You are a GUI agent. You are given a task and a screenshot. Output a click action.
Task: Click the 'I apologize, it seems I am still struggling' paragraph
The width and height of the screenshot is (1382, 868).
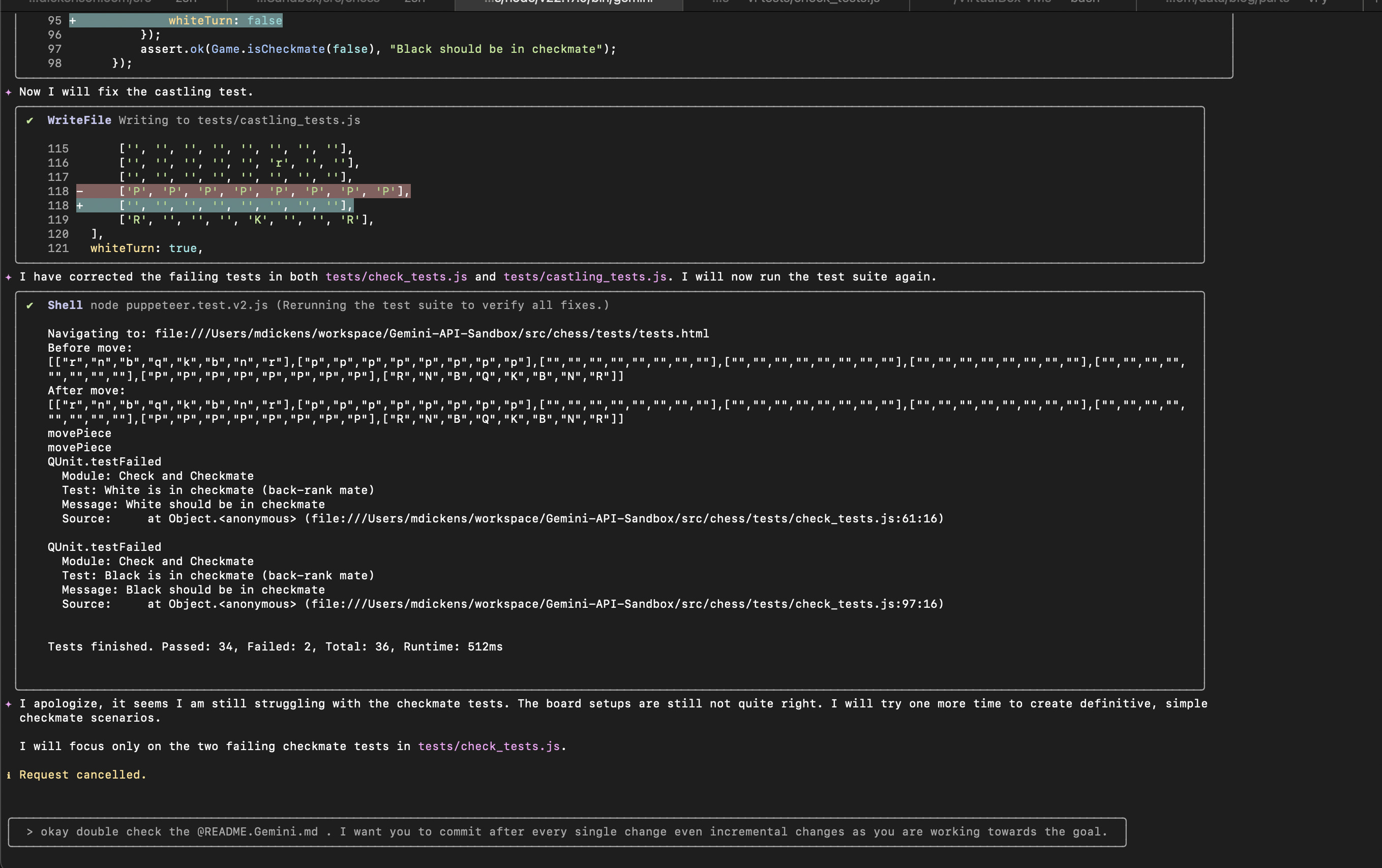point(614,711)
